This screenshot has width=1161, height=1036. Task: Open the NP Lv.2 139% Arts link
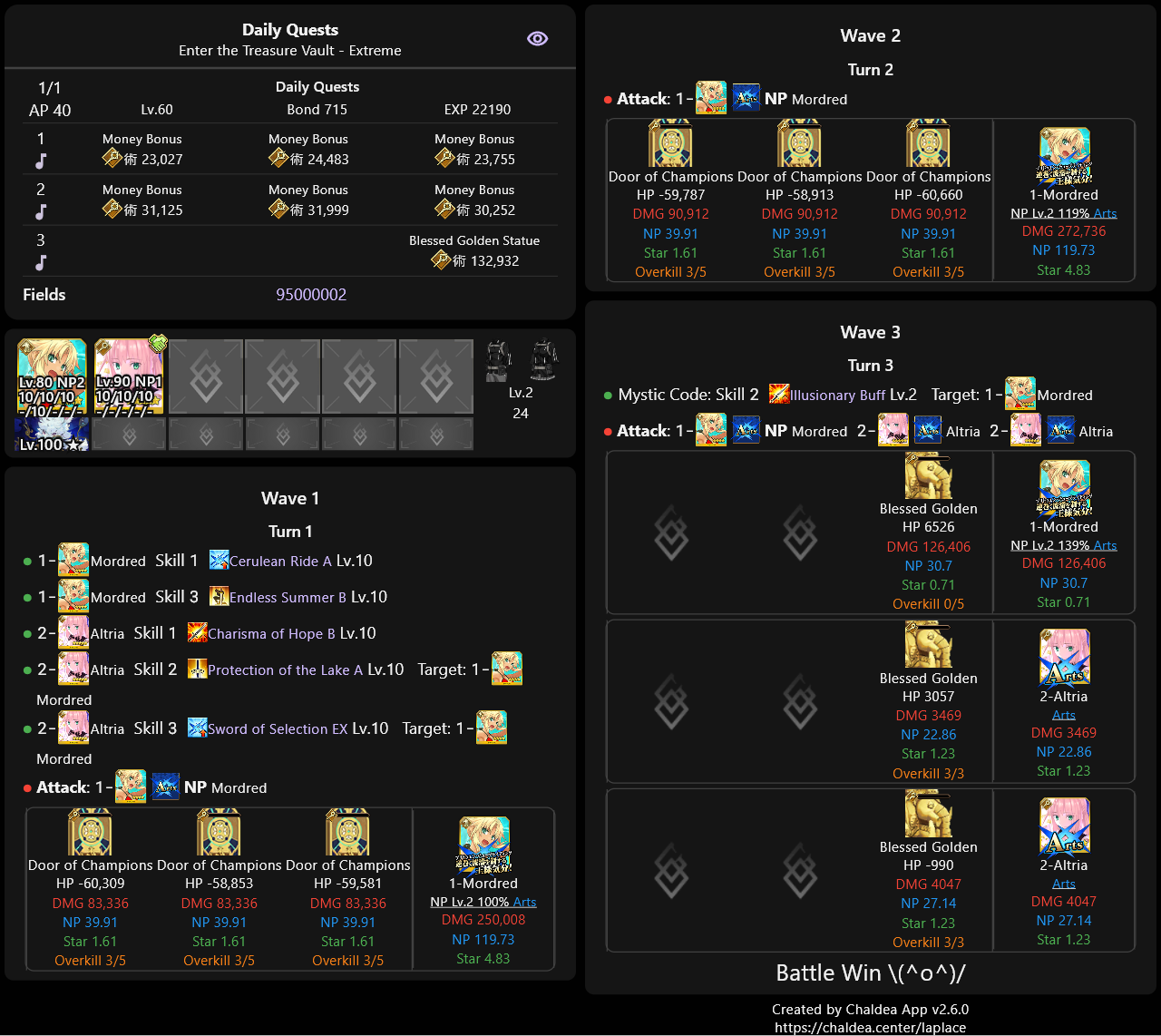(1064, 545)
